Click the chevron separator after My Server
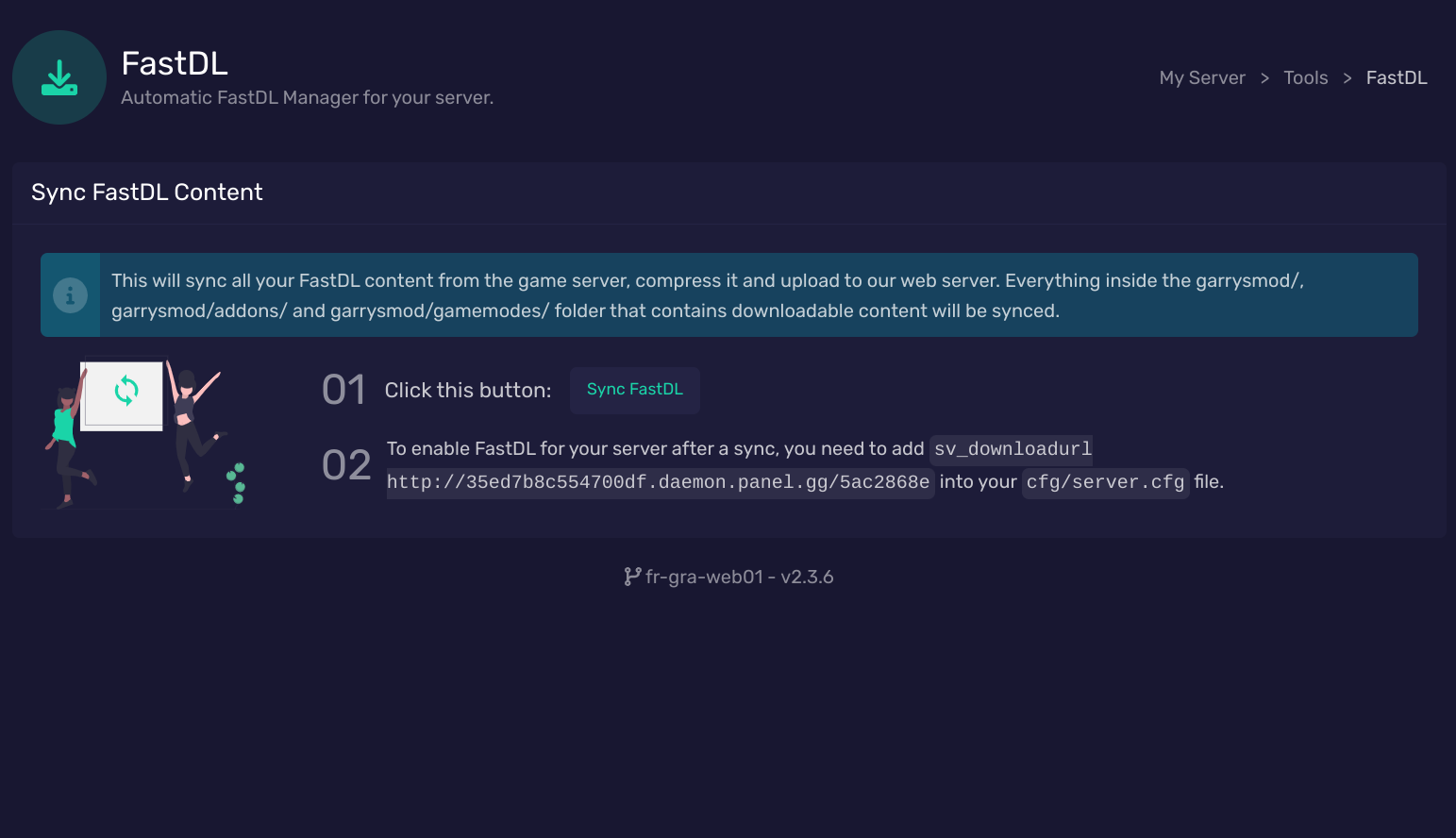 click(1264, 78)
